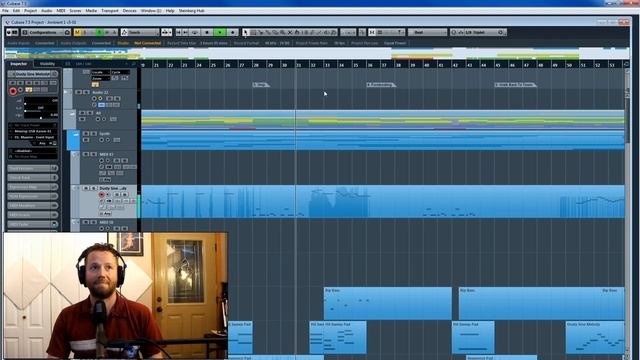Mute the Audio 11 track
640x360 pixels.
point(79,92)
